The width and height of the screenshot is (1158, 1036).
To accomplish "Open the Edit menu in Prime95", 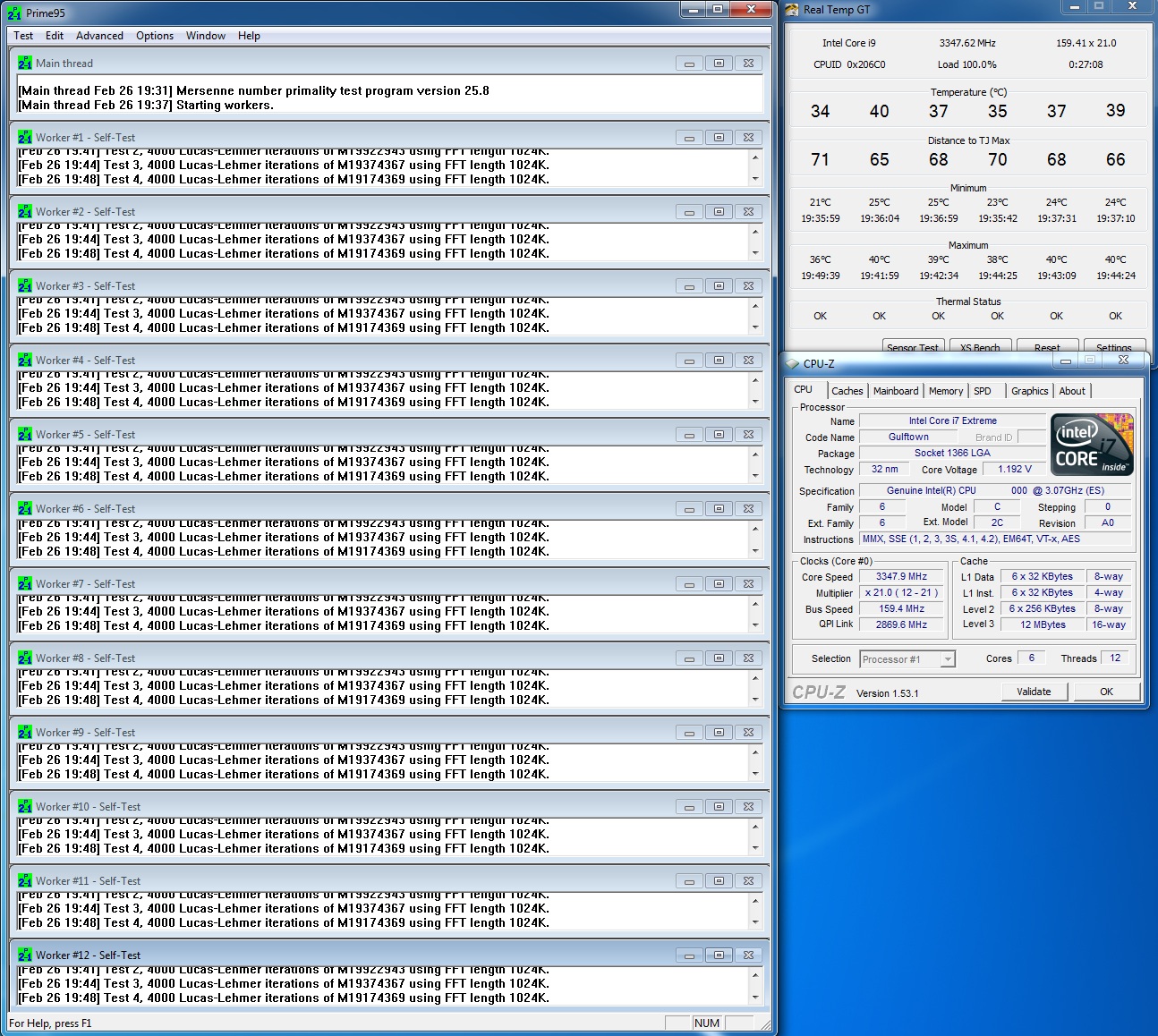I will tap(55, 36).
